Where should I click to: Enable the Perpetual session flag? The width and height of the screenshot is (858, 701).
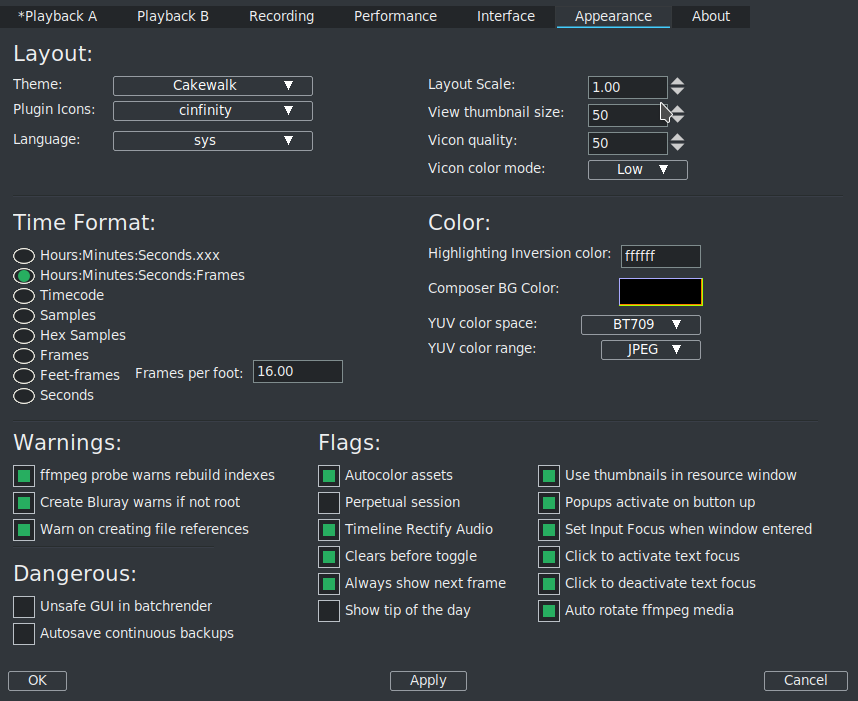click(x=329, y=502)
